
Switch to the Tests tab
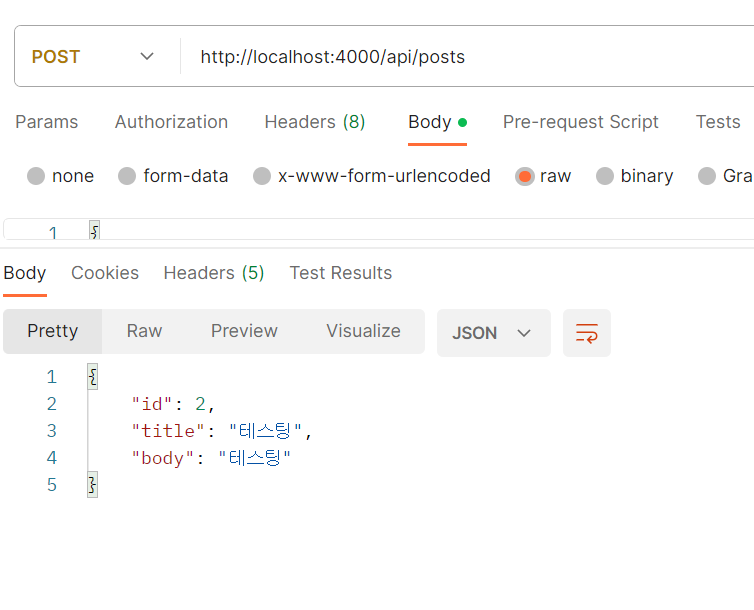click(x=718, y=122)
